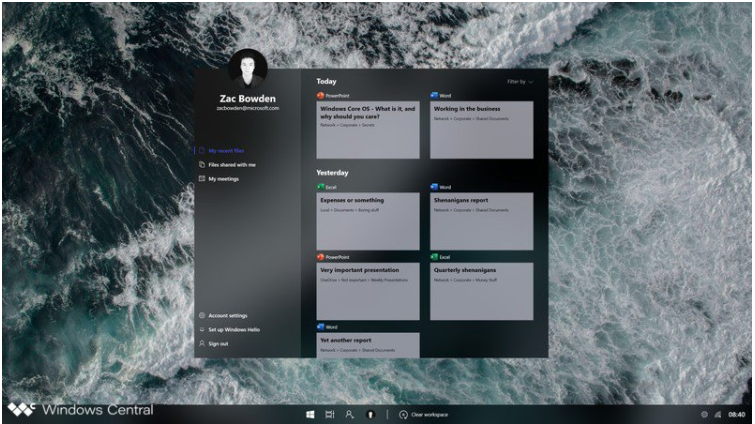This screenshot has height=424, width=755.
Task: Click the Sign out person icon
Action: point(202,344)
